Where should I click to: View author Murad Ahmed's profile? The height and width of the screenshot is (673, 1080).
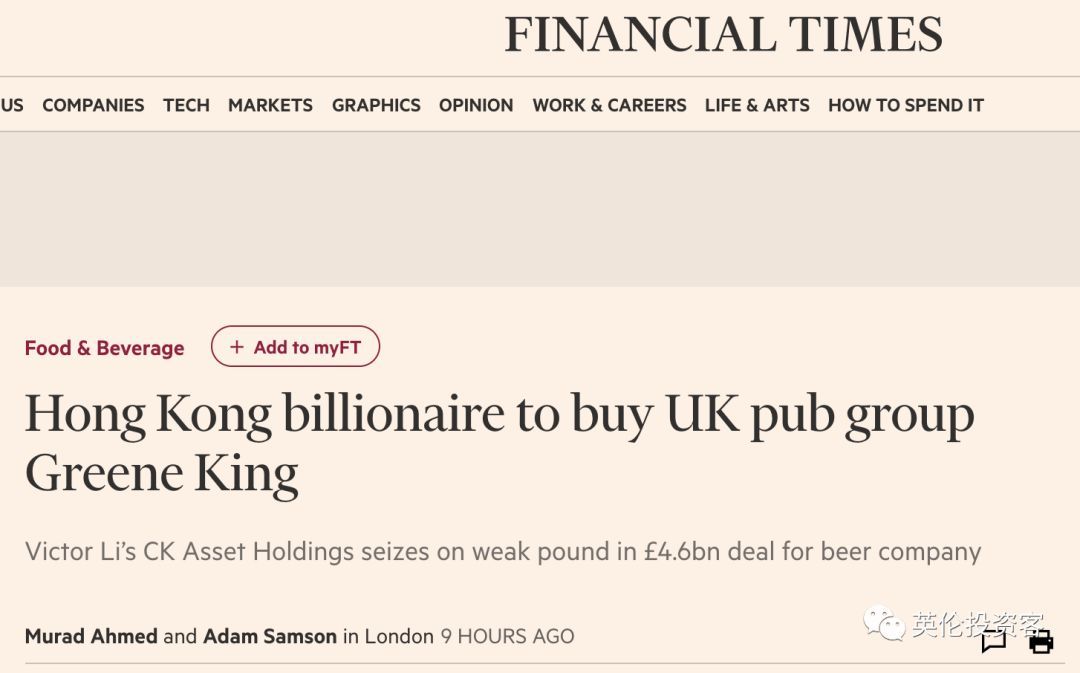(x=90, y=636)
